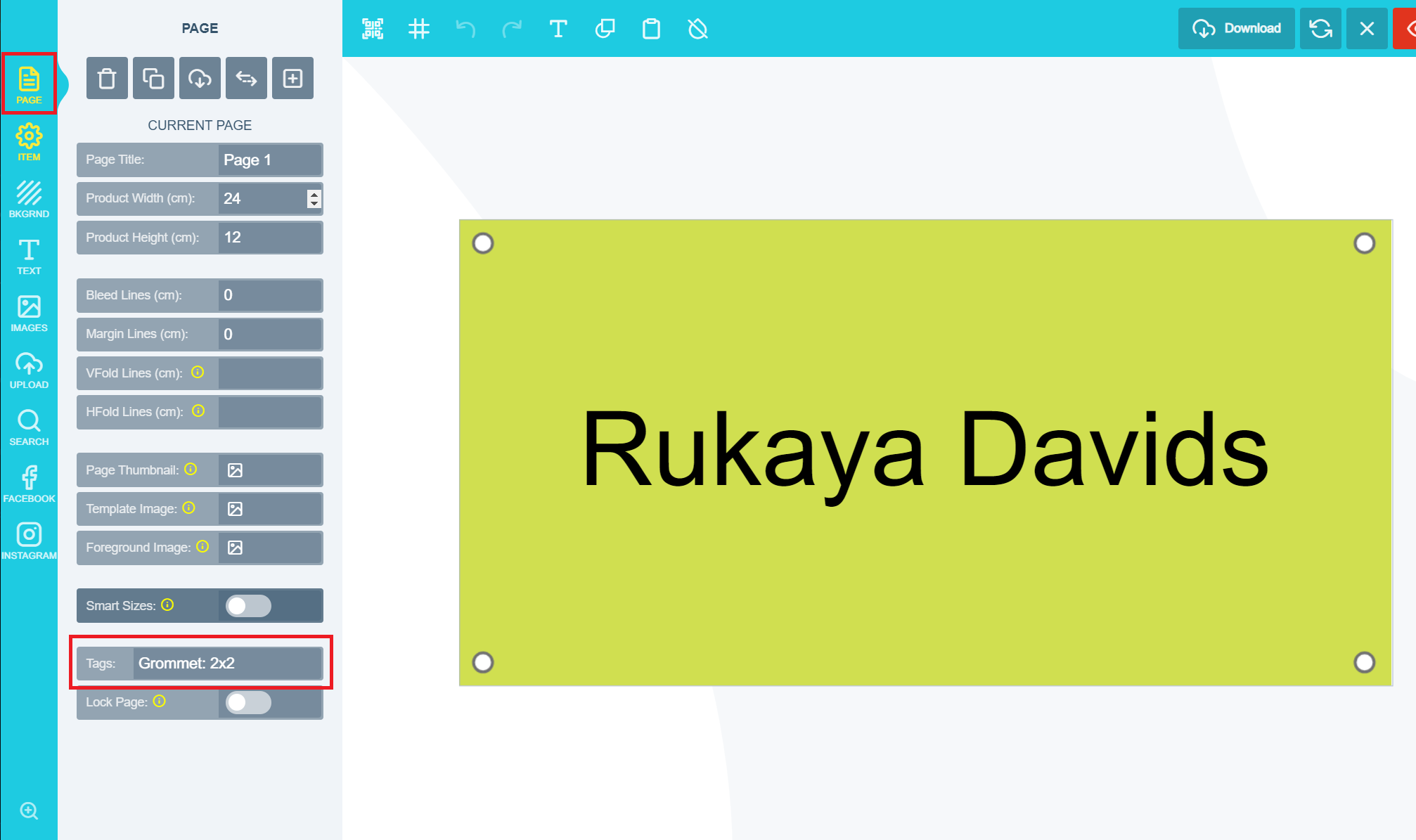Open the FACEBOOK sidebar tab

tap(29, 484)
